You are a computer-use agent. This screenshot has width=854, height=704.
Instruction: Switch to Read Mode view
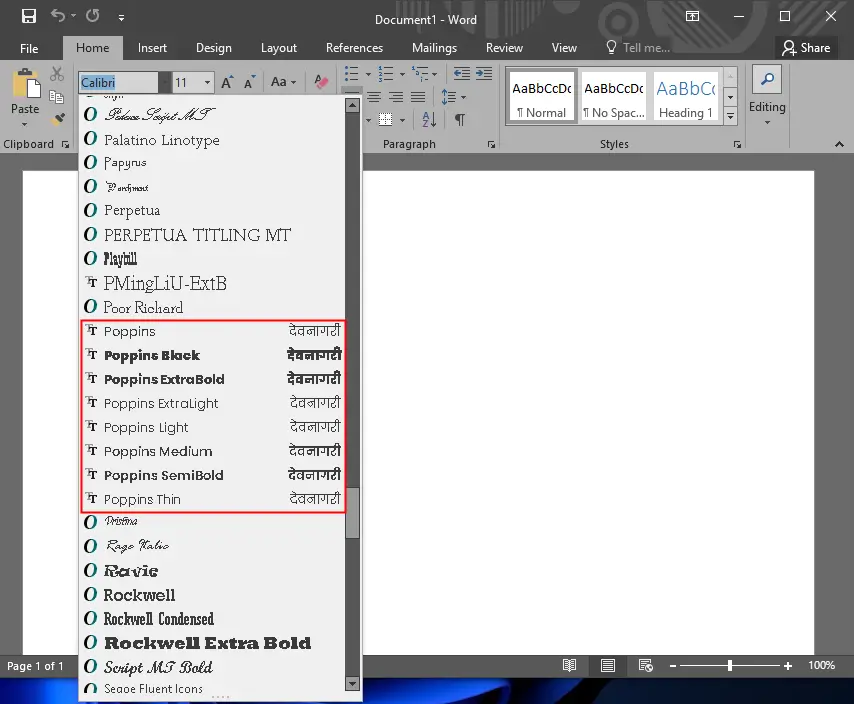click(x=569, y=665)
